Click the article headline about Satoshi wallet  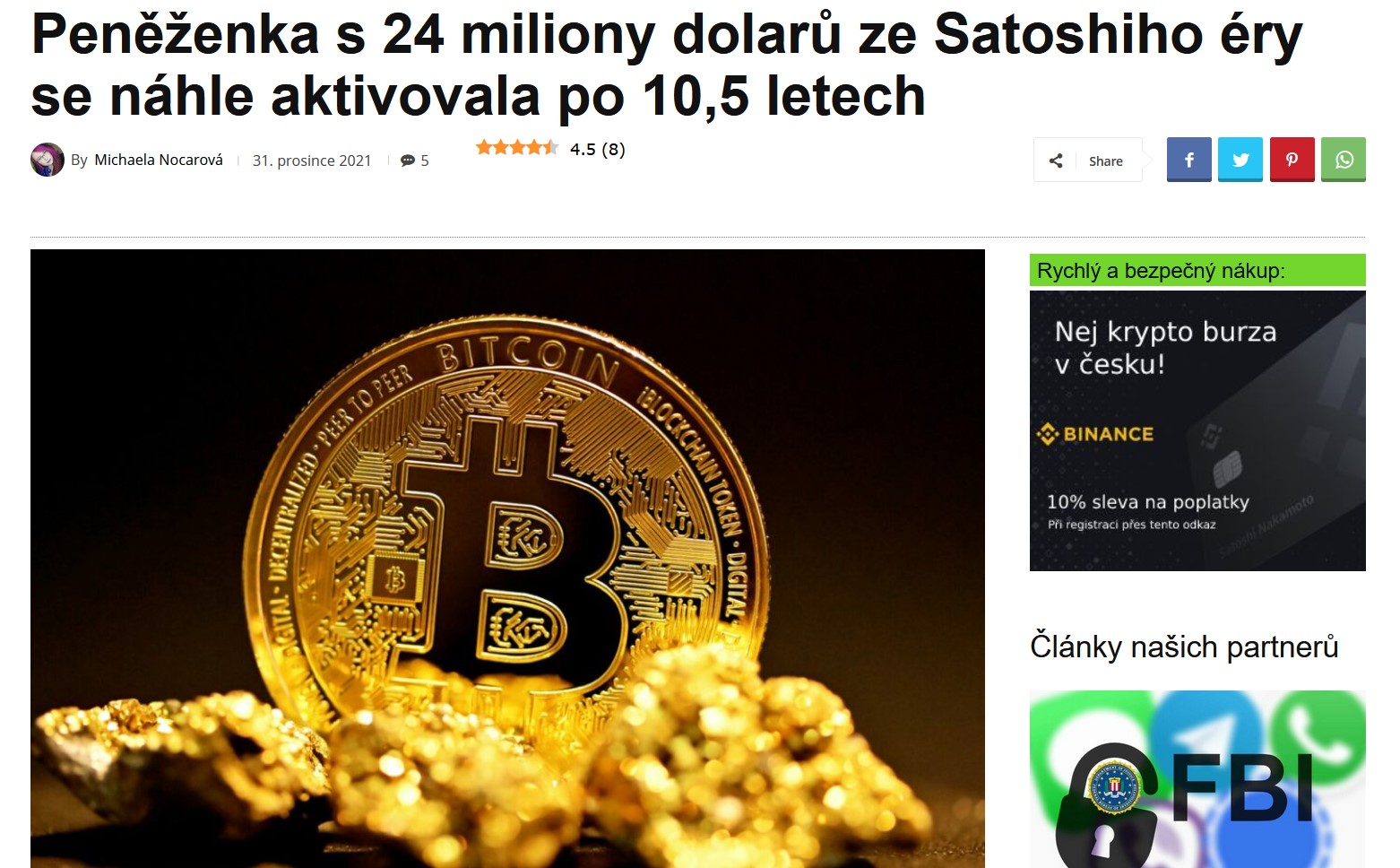667,65
